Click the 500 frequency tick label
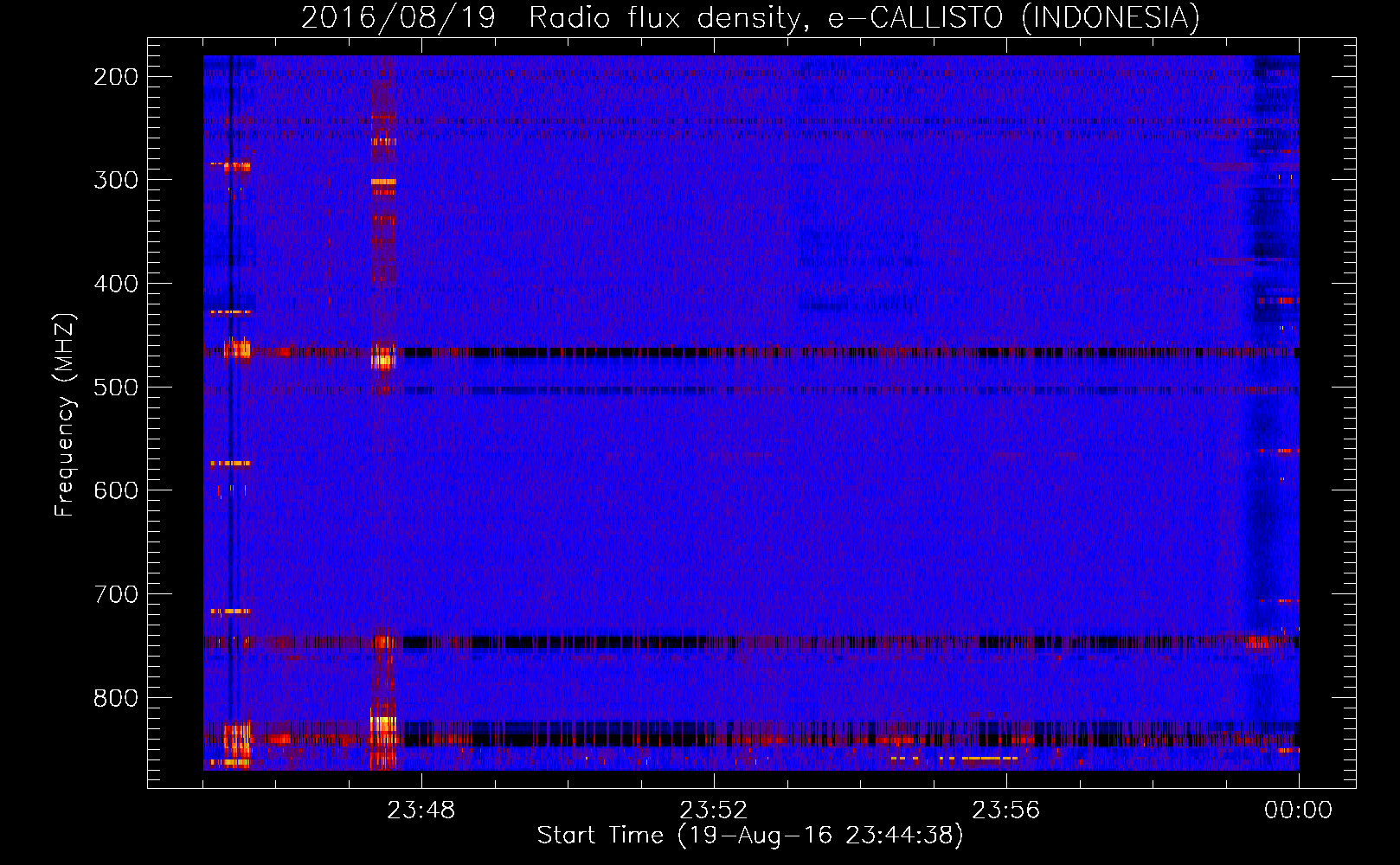Viewport: 1400px width, 865px height. [x=116, y=387]
